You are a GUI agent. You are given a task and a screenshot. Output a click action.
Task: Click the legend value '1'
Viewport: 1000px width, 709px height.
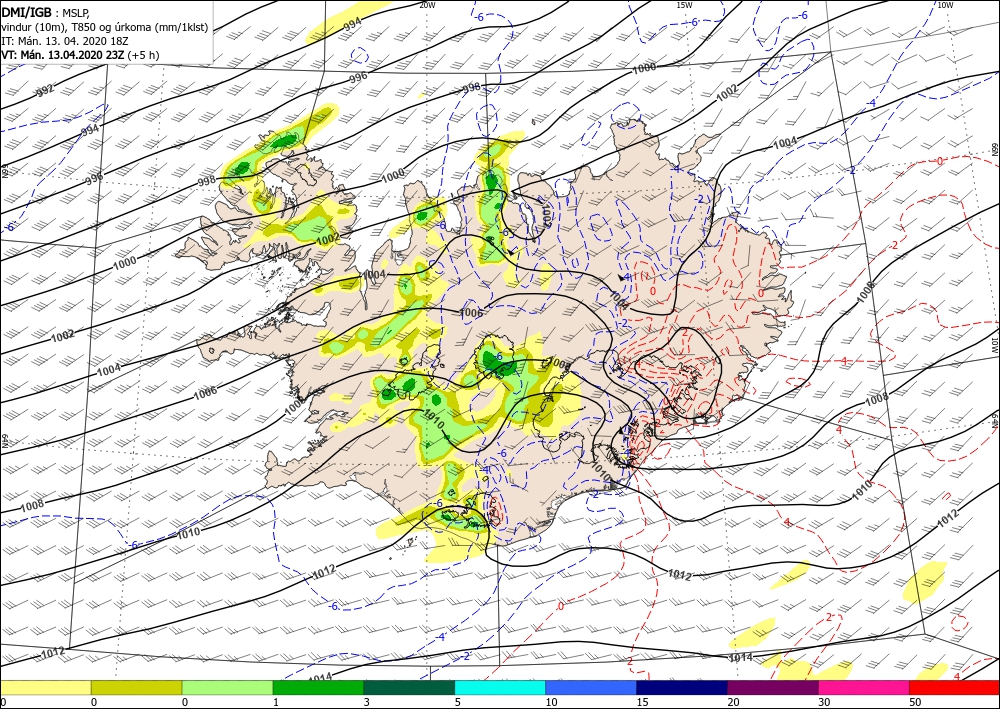tap(276, 702)
